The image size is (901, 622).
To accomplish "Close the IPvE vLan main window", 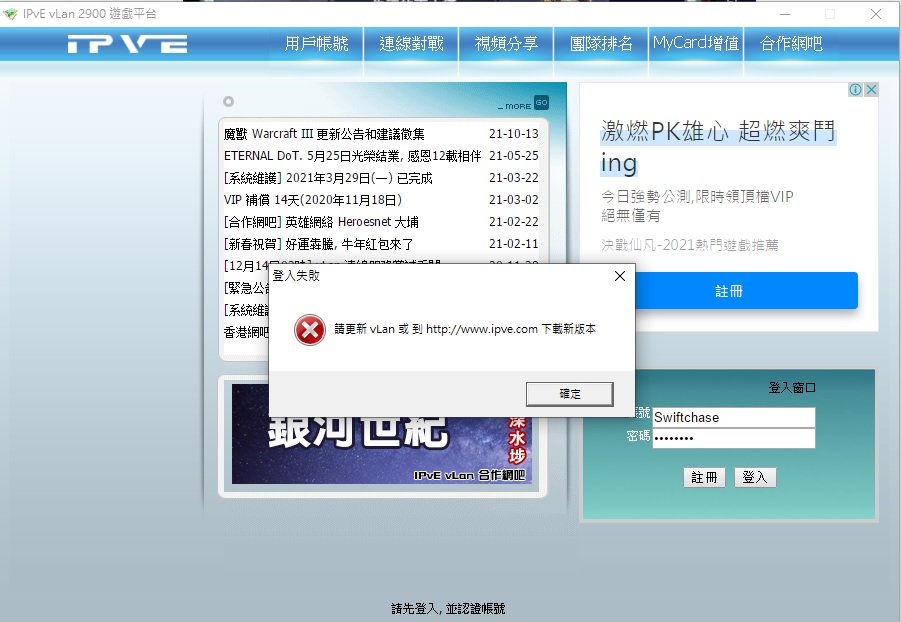I will tap(876, 14).
